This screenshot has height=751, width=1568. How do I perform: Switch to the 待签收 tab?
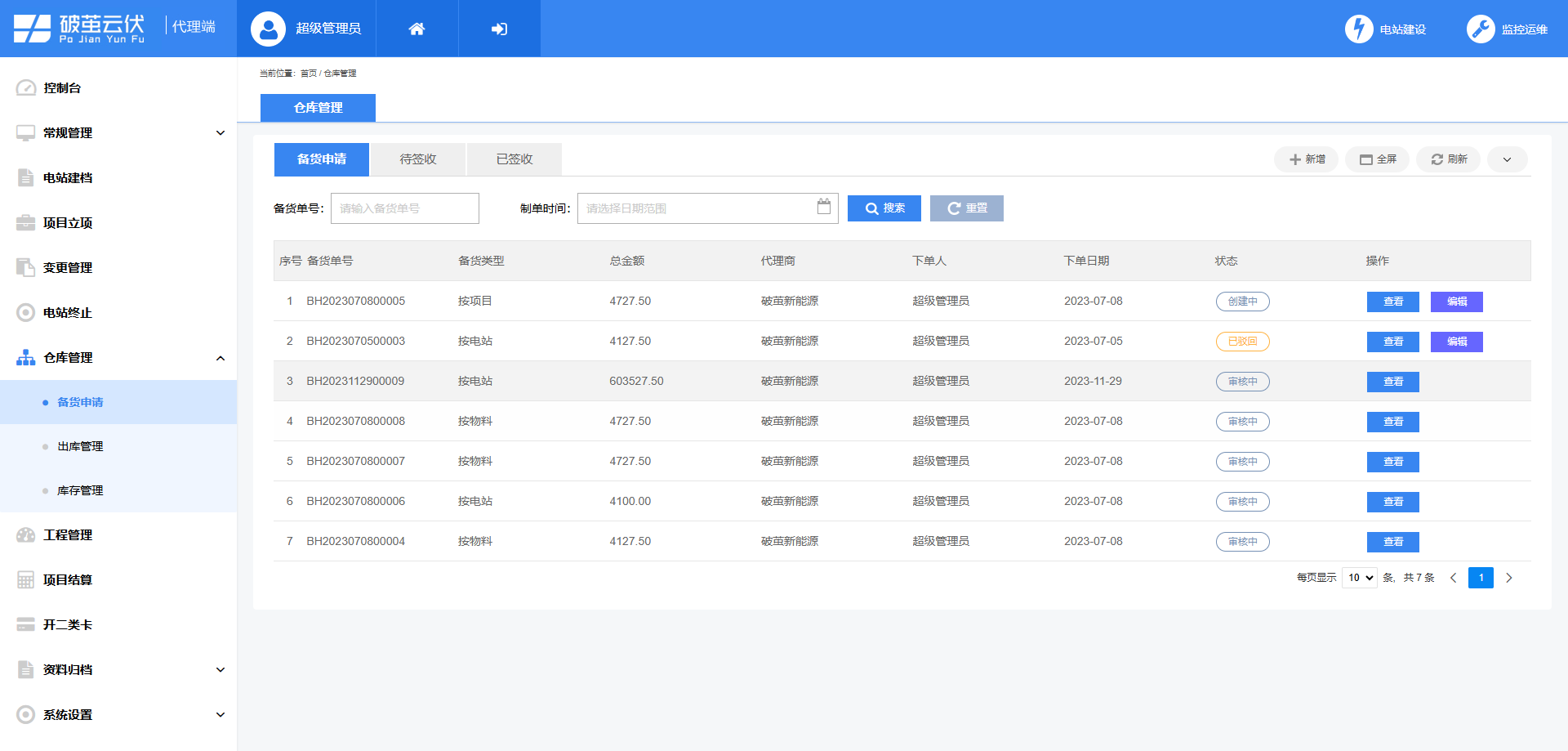point(418,159)
